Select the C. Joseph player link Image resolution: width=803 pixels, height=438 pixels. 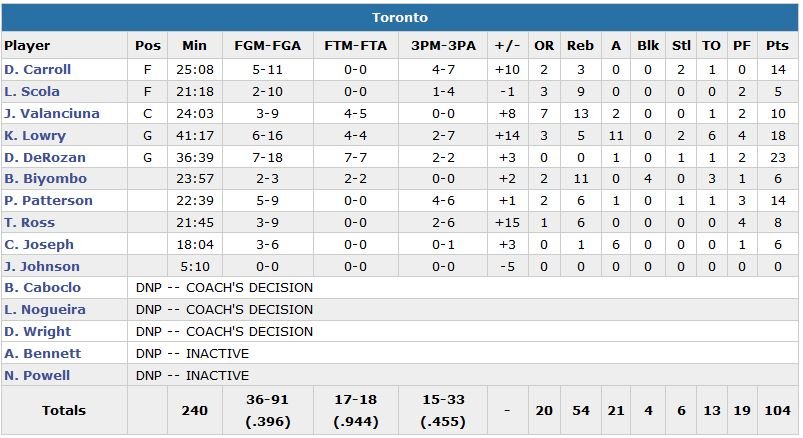[38, 245]
